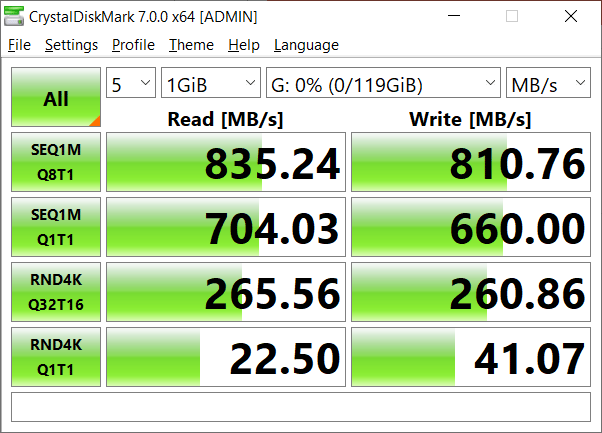Open the Settings menu

[x=71, y=45]
